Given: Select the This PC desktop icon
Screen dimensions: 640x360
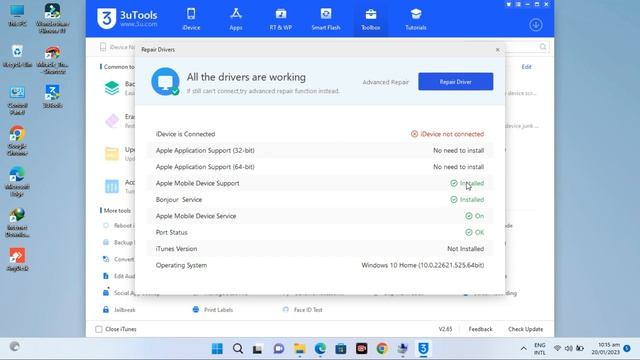Looking at the screenshot, I should click(17, 16).
